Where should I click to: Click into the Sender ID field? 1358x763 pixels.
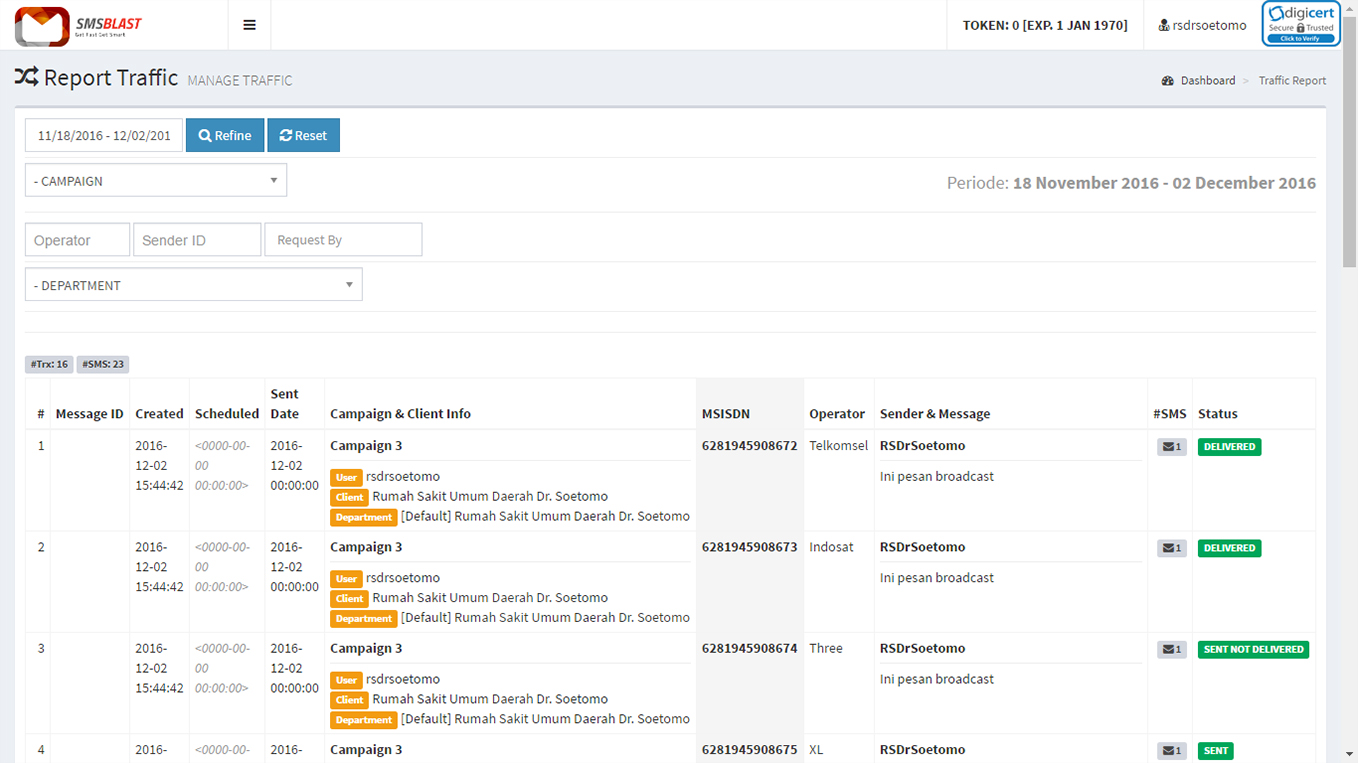point(197,240)
